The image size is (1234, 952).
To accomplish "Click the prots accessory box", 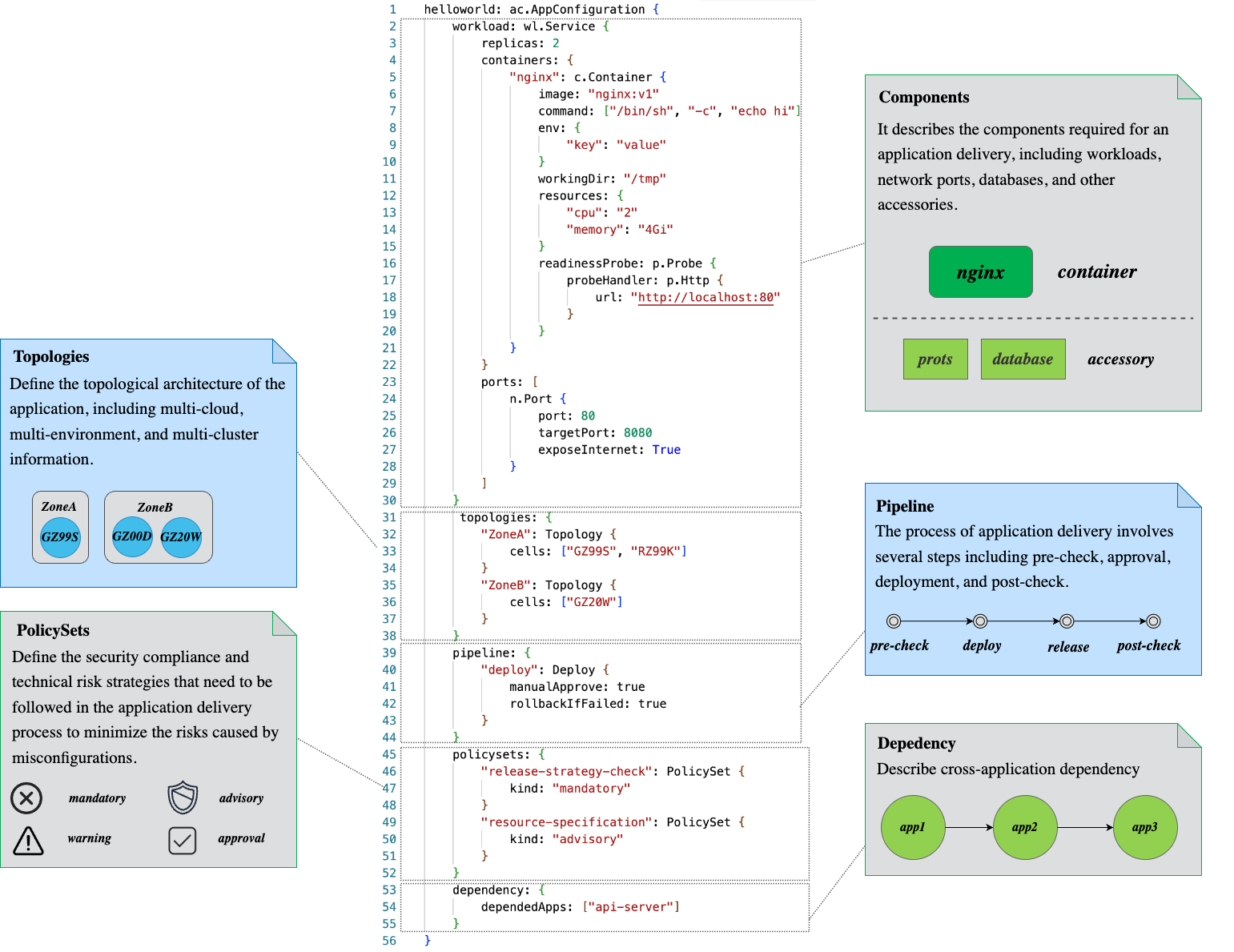I will [x=935, y=359].
